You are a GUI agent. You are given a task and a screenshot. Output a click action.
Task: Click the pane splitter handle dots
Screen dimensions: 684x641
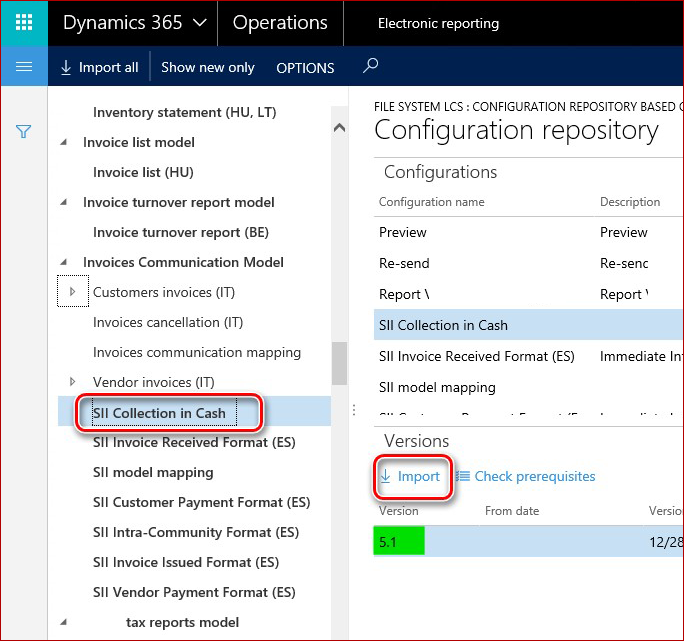(354, 410)
